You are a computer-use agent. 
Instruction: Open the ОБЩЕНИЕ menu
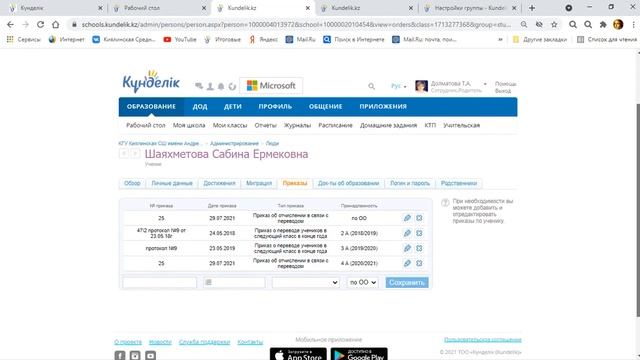pyautogui.click(x=325, y=107)
